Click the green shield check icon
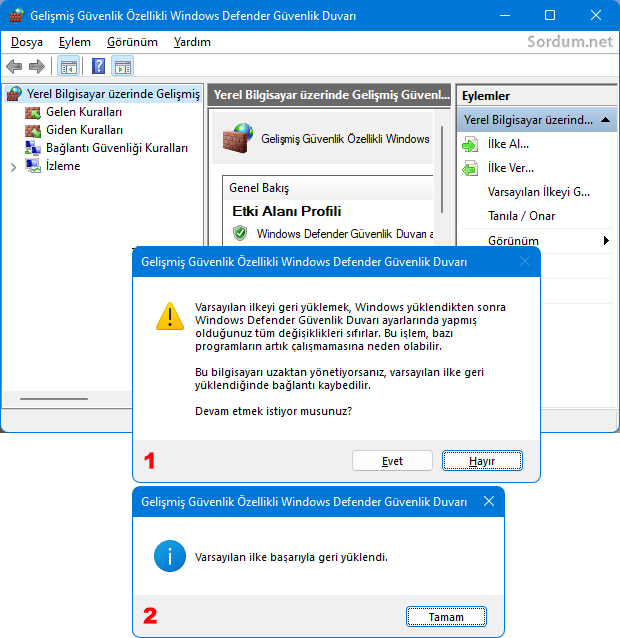Viewport: 620px width, 638px height. (x=240, y=233)
